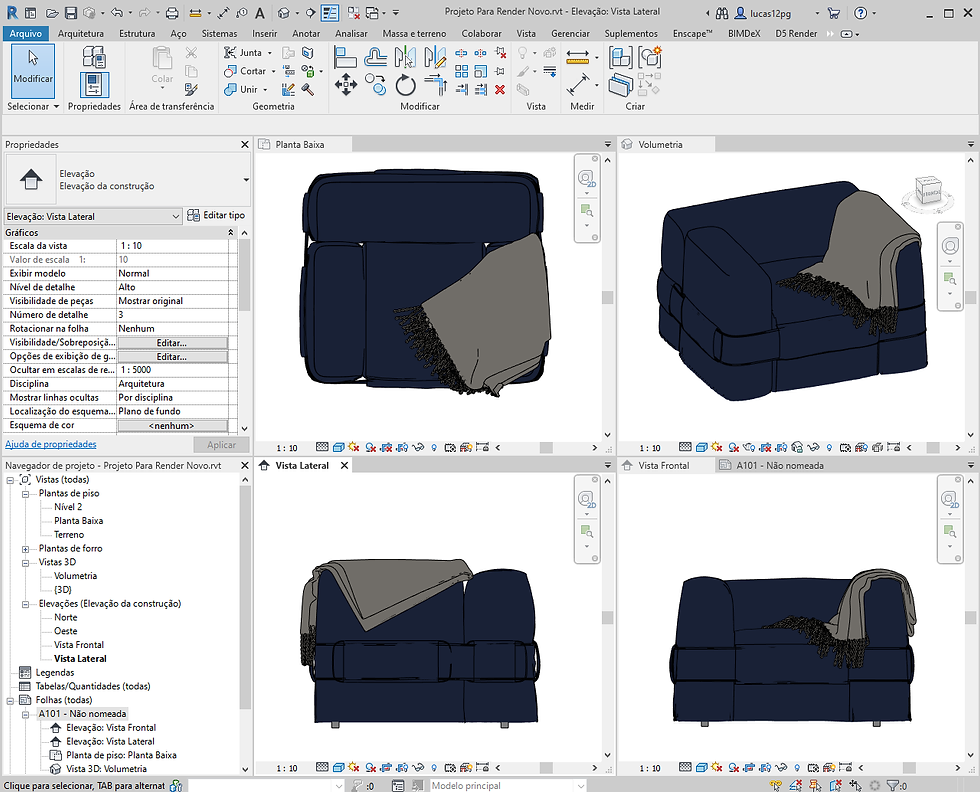Toggle temporary hide/isolate in Vista Lateral view bar
Viewport: 980px width, 792px height.
[x=418, y=768]
